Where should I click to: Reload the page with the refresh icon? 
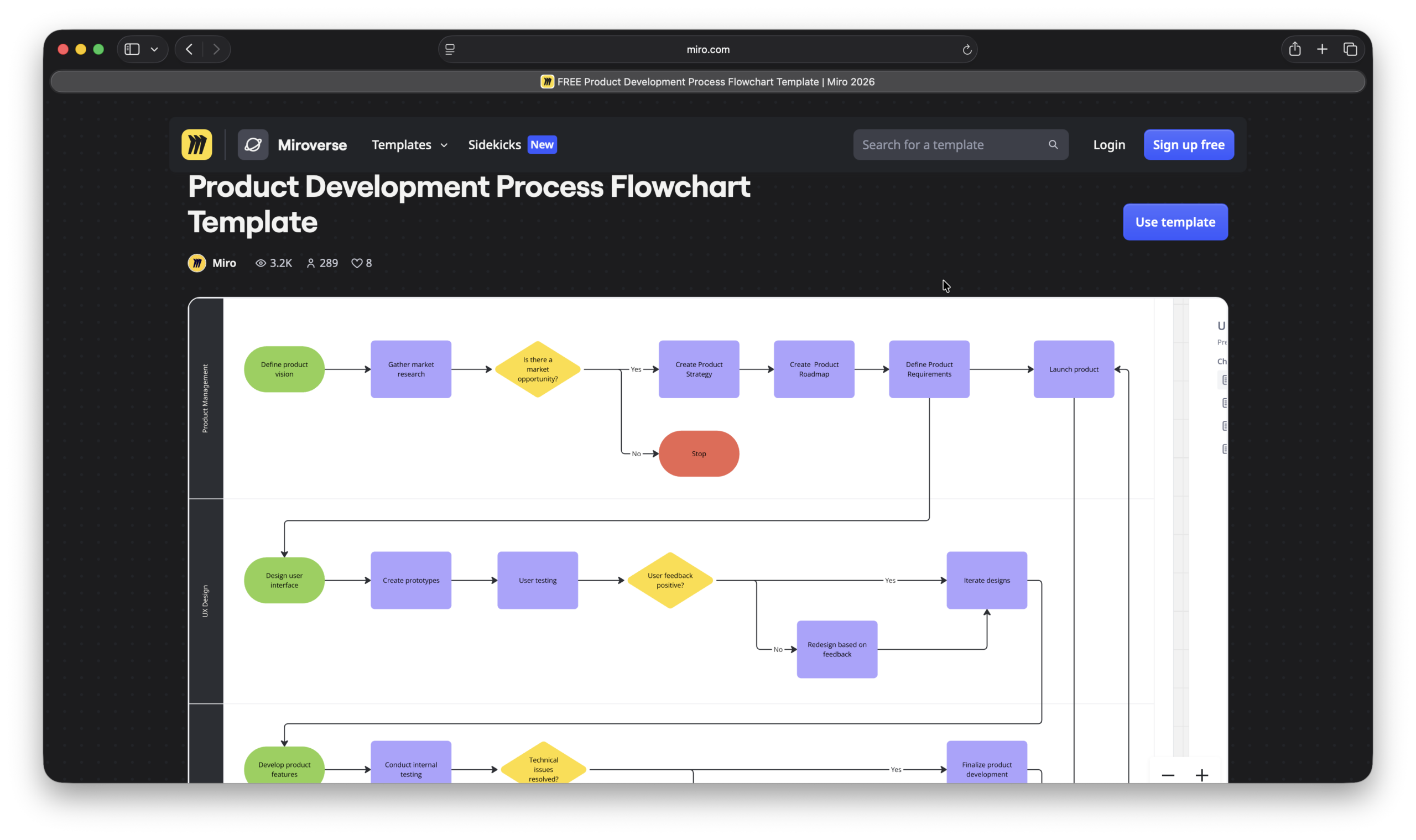click(966, 50)
